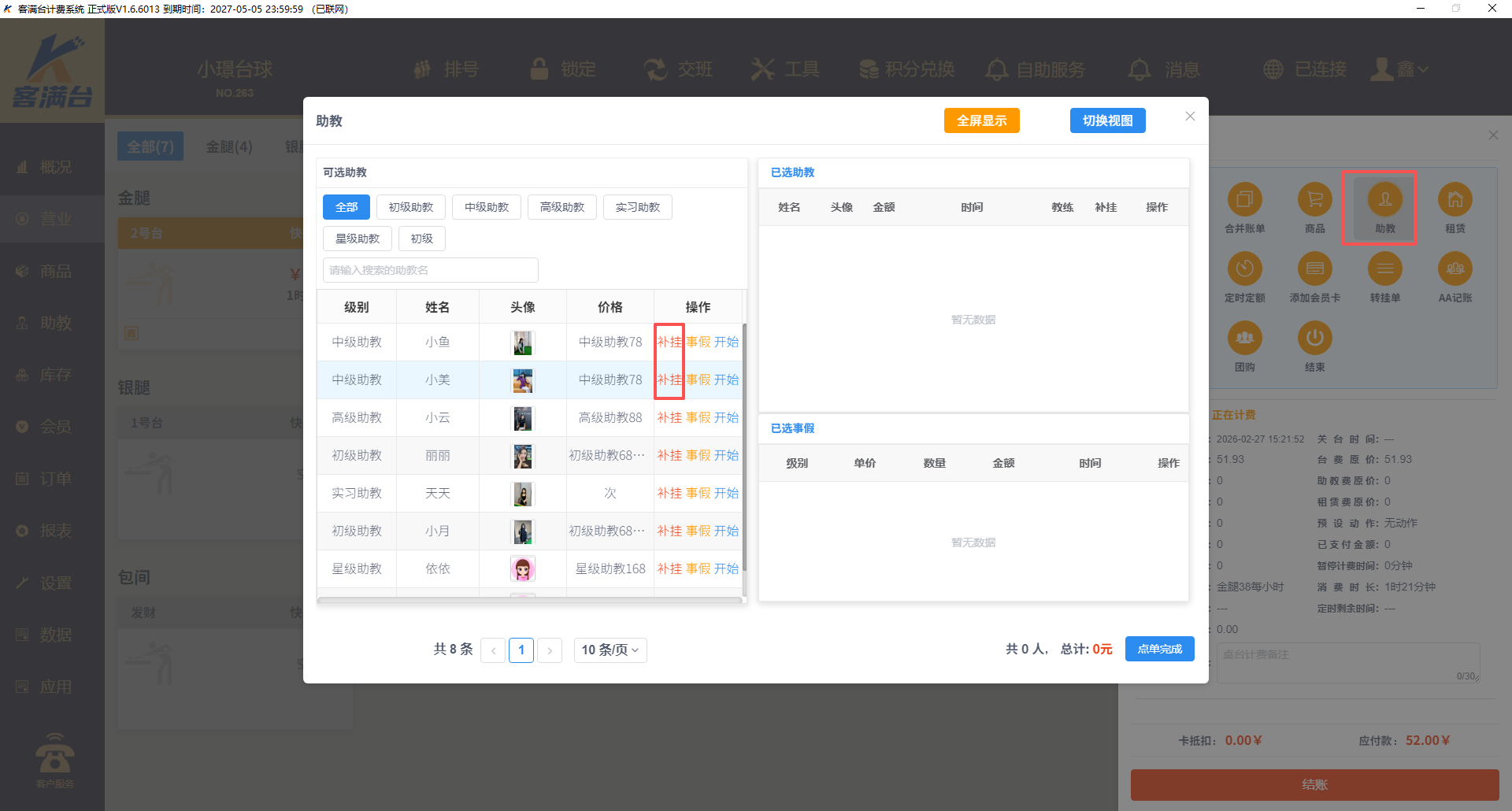
Task: Open the 团购 icon
Action: [1244, 339]
